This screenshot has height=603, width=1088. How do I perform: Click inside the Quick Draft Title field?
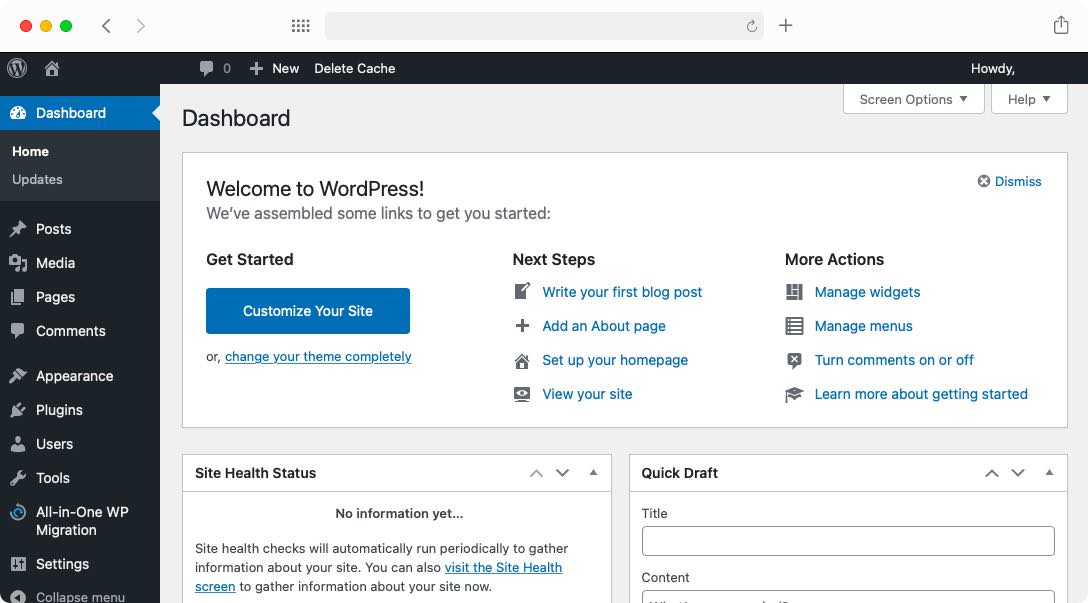click(x=848, y=541)
